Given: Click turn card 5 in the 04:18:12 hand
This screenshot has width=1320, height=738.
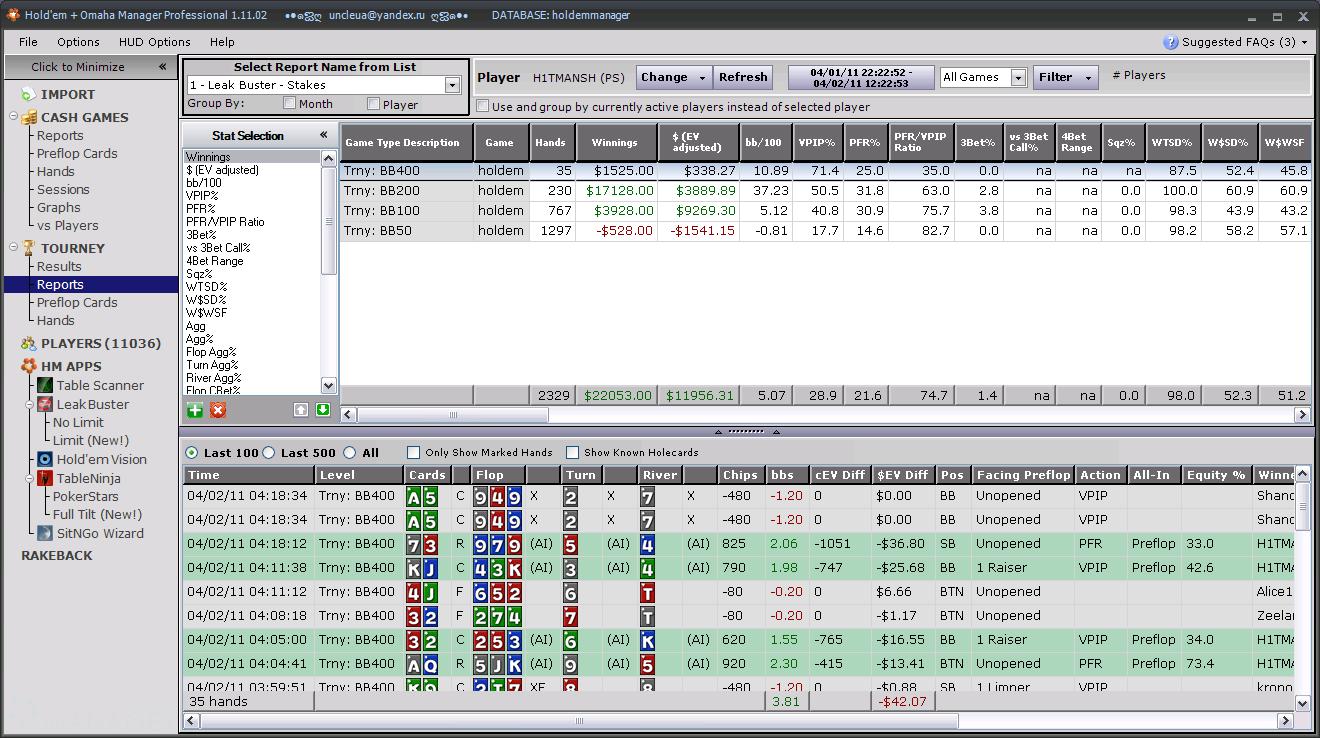Looking at the screenshot, I should [570, 544].
